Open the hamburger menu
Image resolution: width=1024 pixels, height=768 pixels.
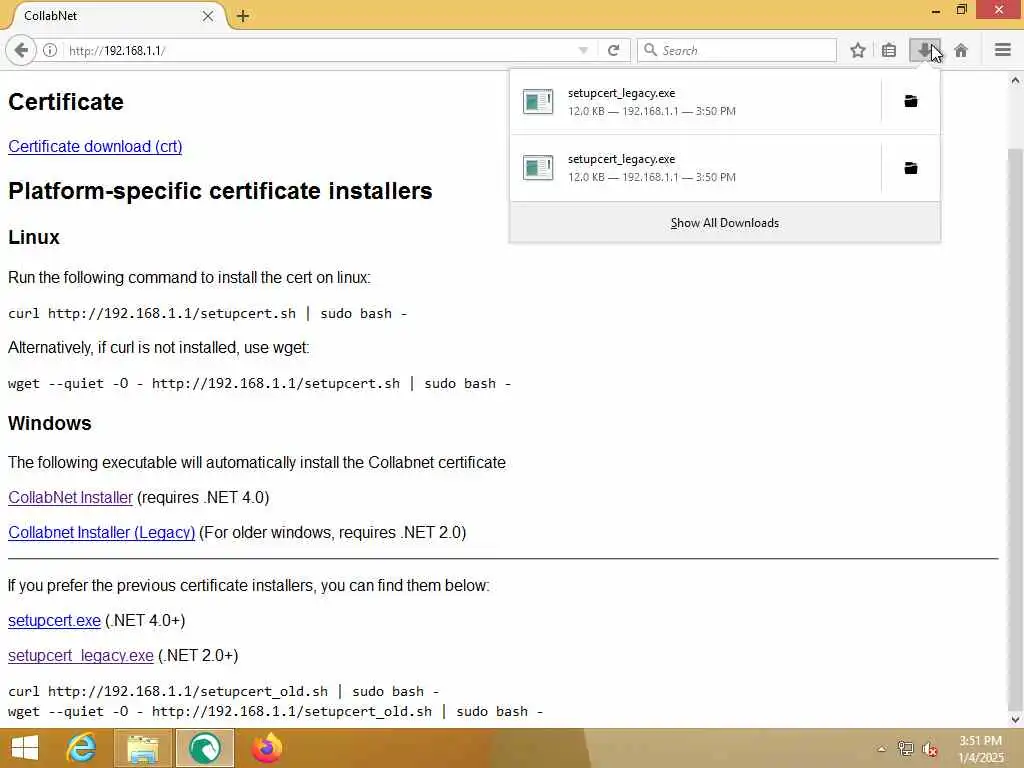point(1002,50)
